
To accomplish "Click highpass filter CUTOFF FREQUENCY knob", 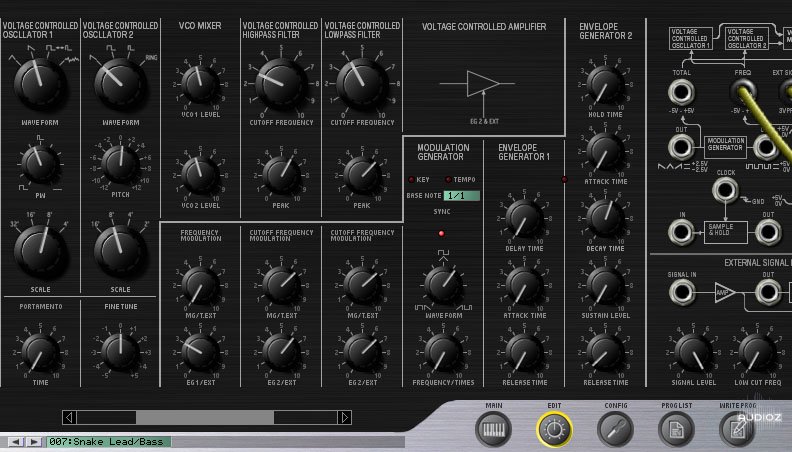I will [x=281, y=84].
